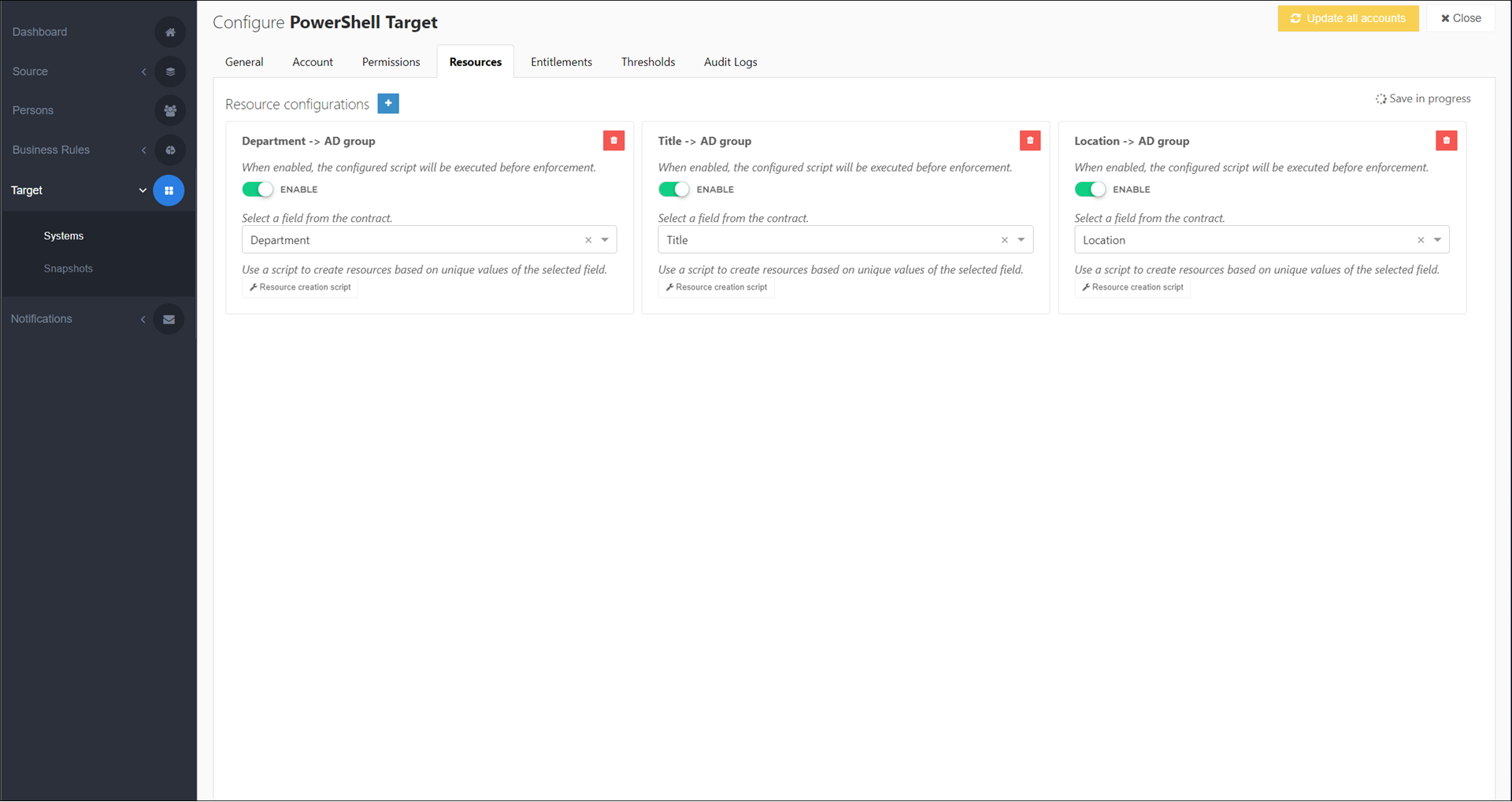This screenshot has height=802, width=1512.
Task: Select the Resources tab
Action: click(476, 62)
